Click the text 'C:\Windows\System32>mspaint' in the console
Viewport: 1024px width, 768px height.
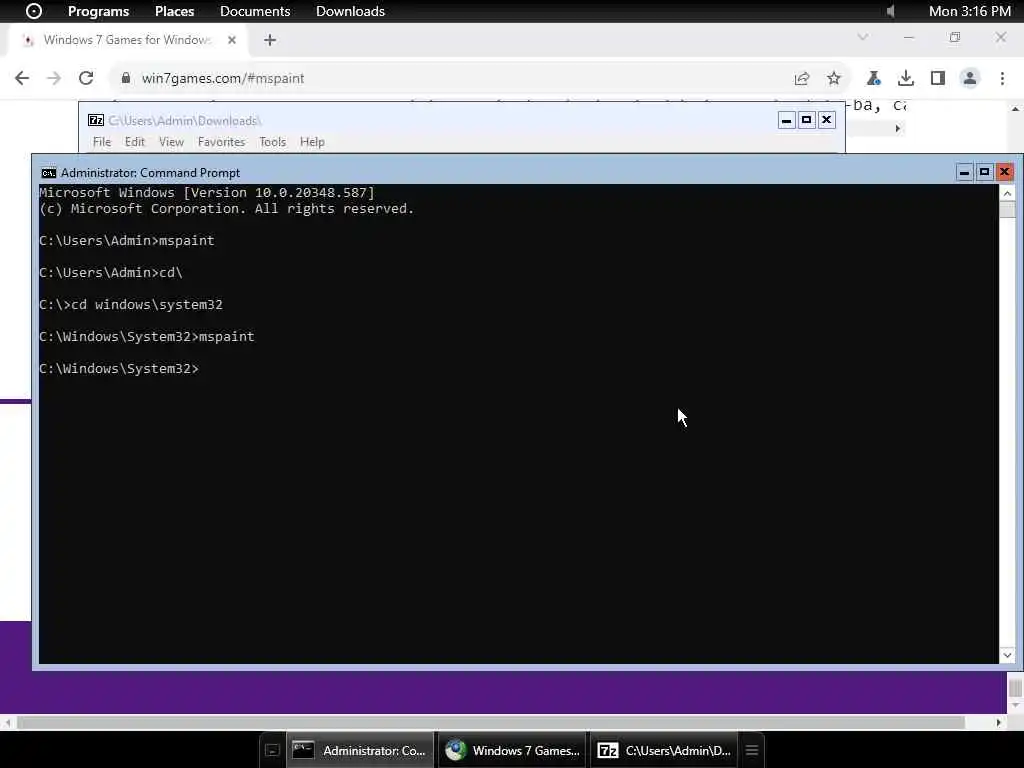(147, 336)
